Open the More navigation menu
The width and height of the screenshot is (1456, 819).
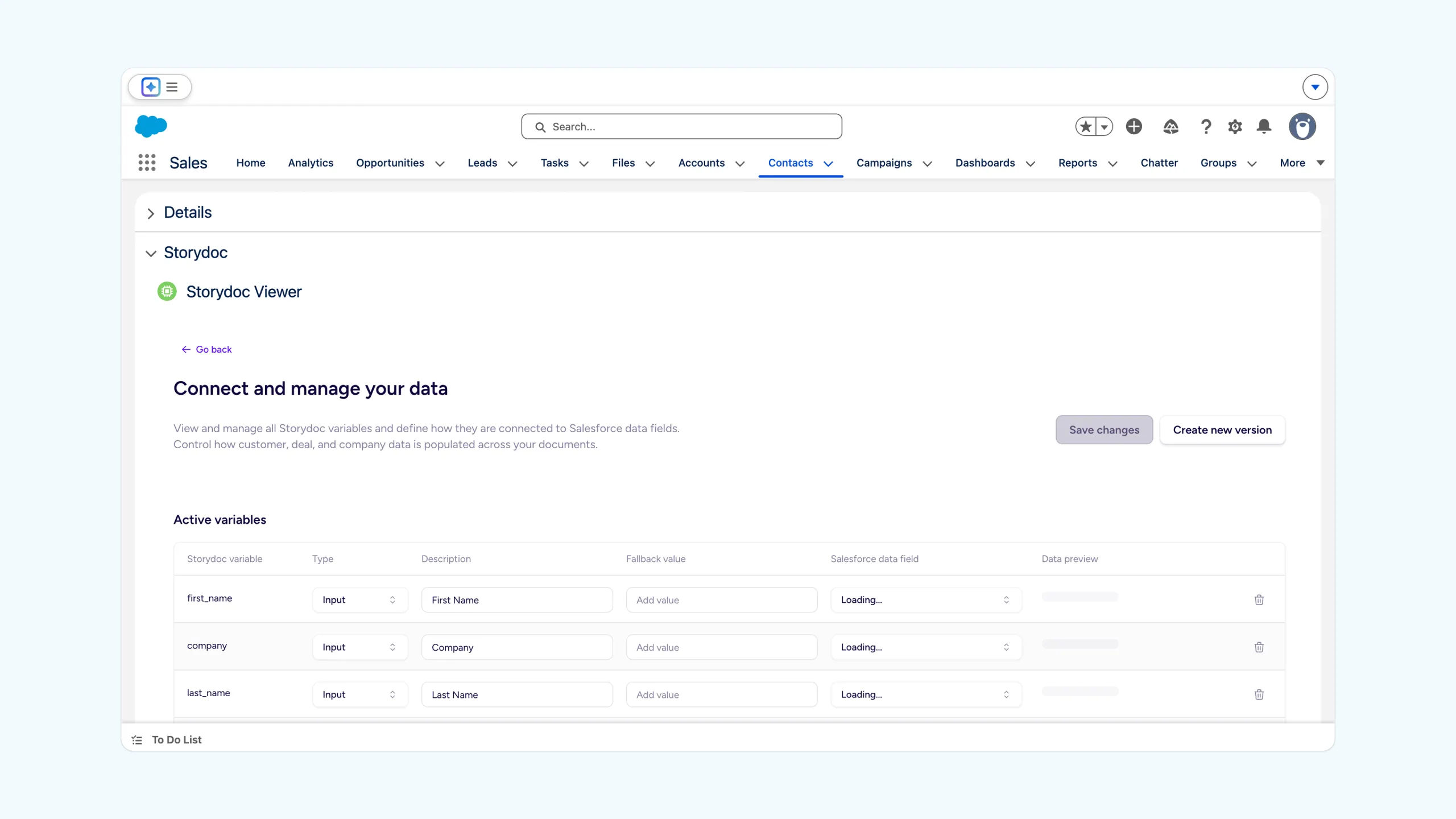coord(1302,163)
